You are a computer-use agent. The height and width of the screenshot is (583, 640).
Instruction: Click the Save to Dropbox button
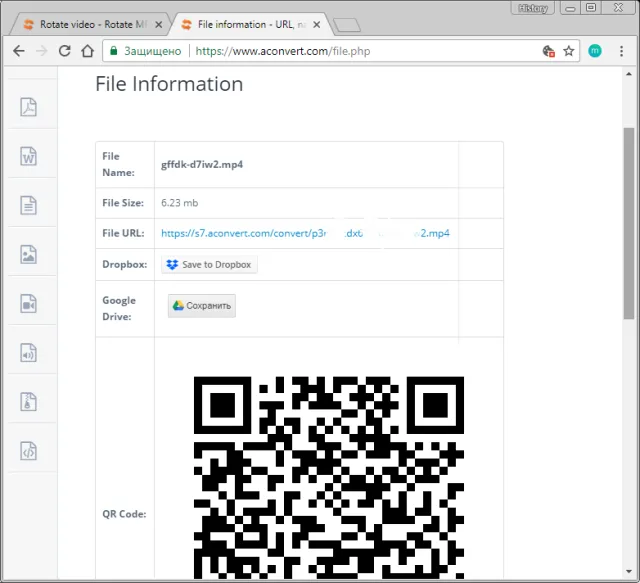coord(209,265)
